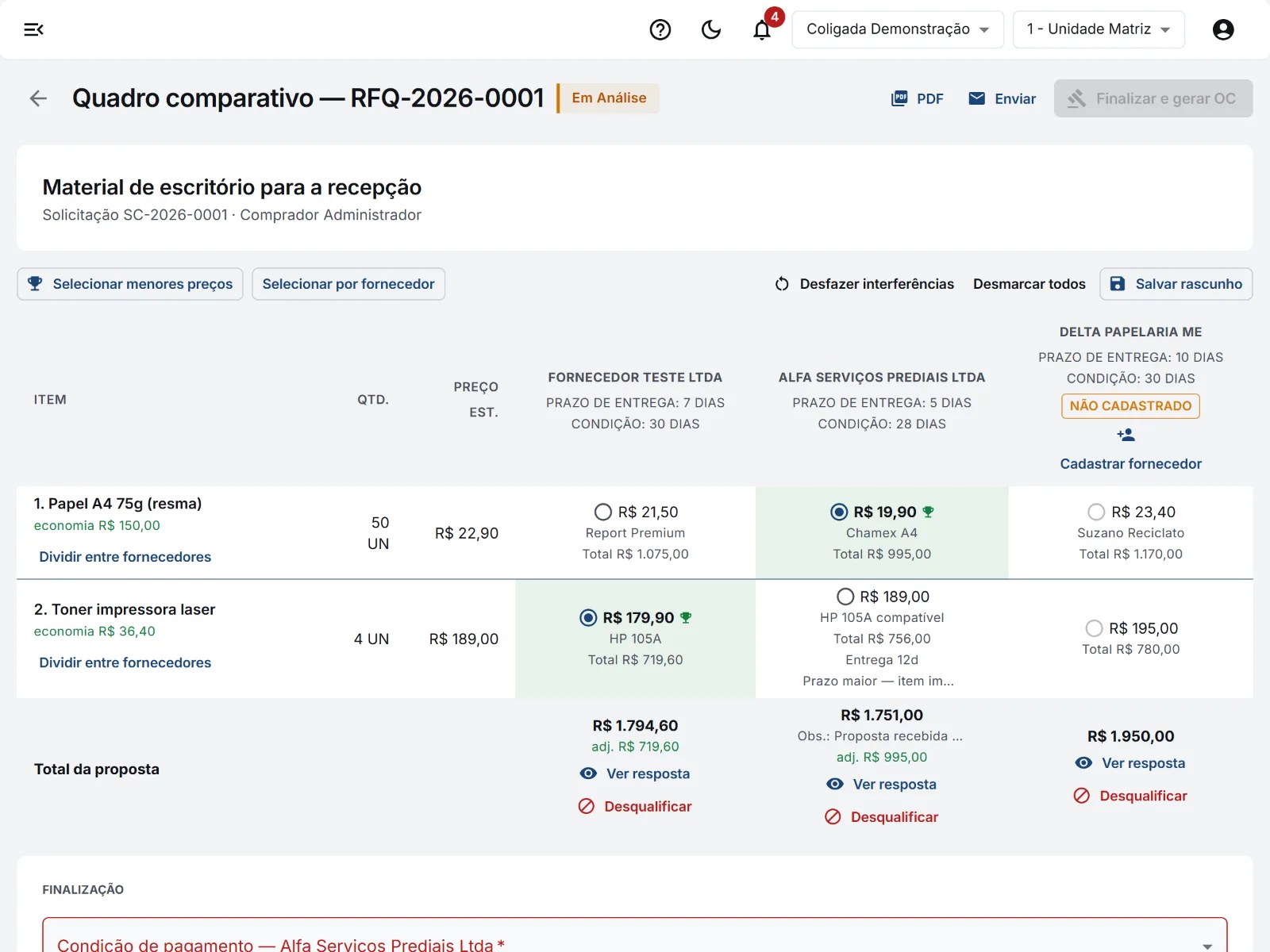Go back using the left arrow
This screenshot has height=952, width=1270.
[38, 98]
